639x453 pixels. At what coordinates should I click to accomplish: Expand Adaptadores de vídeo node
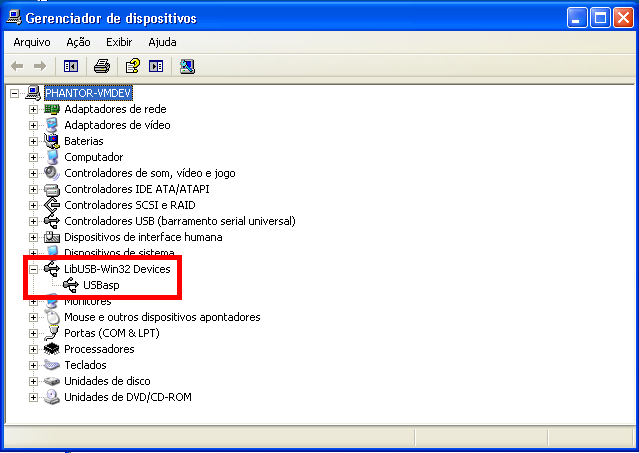(33, 125)
